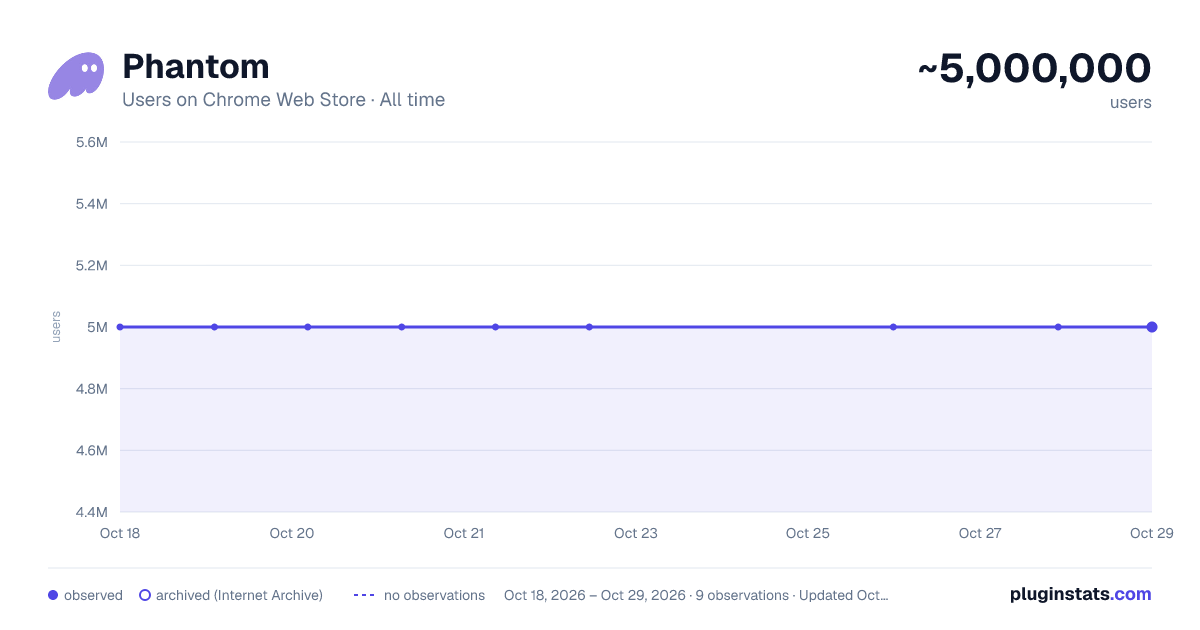Click 'Users on Chrome Web Store · All time' subtitle
Screen dimensions: 1200x630
(x=283, y=100)
